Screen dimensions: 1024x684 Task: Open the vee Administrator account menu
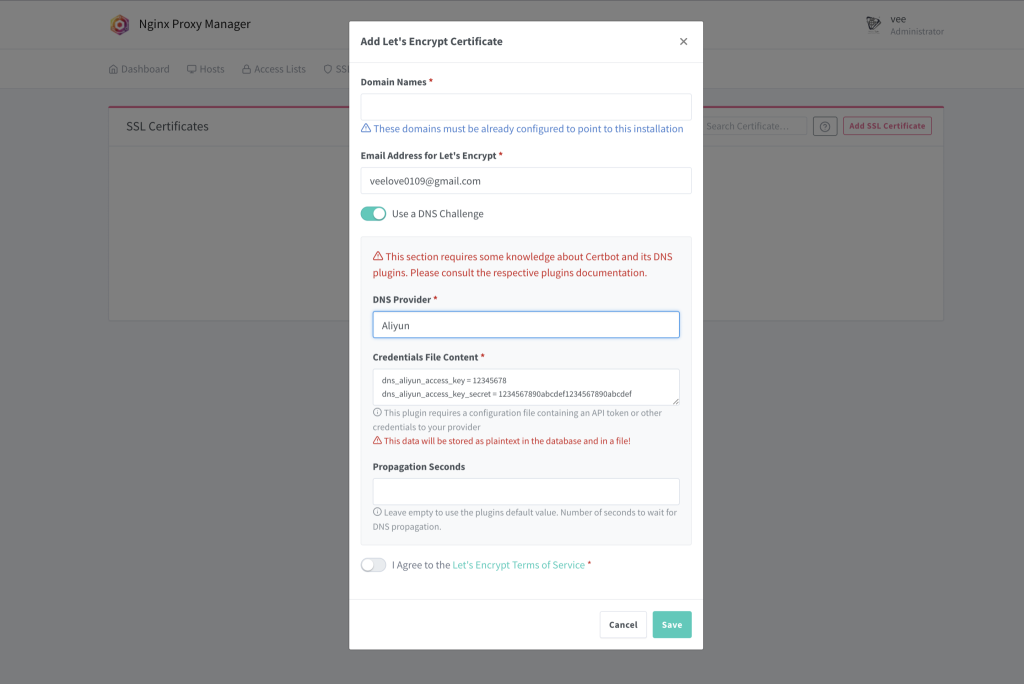click(x=904, y=25)
